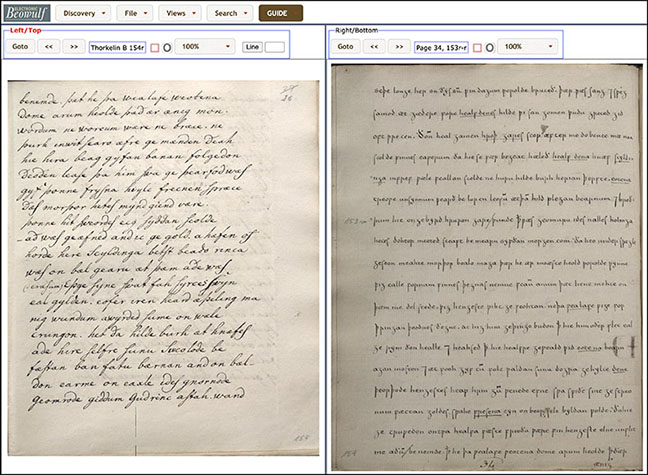
Task: Click the Thorkelin B transcript page image
Action: 163,268
